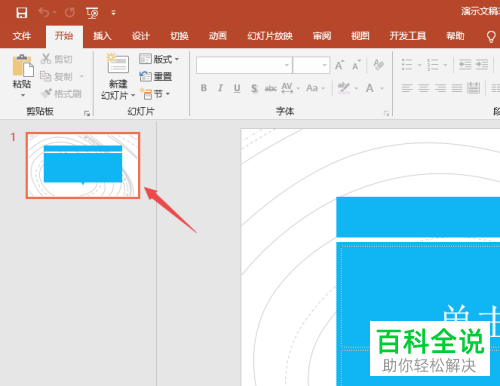Click the Redo (repeat) icon
Screen dimensions: 500x386
pos(70,13)
